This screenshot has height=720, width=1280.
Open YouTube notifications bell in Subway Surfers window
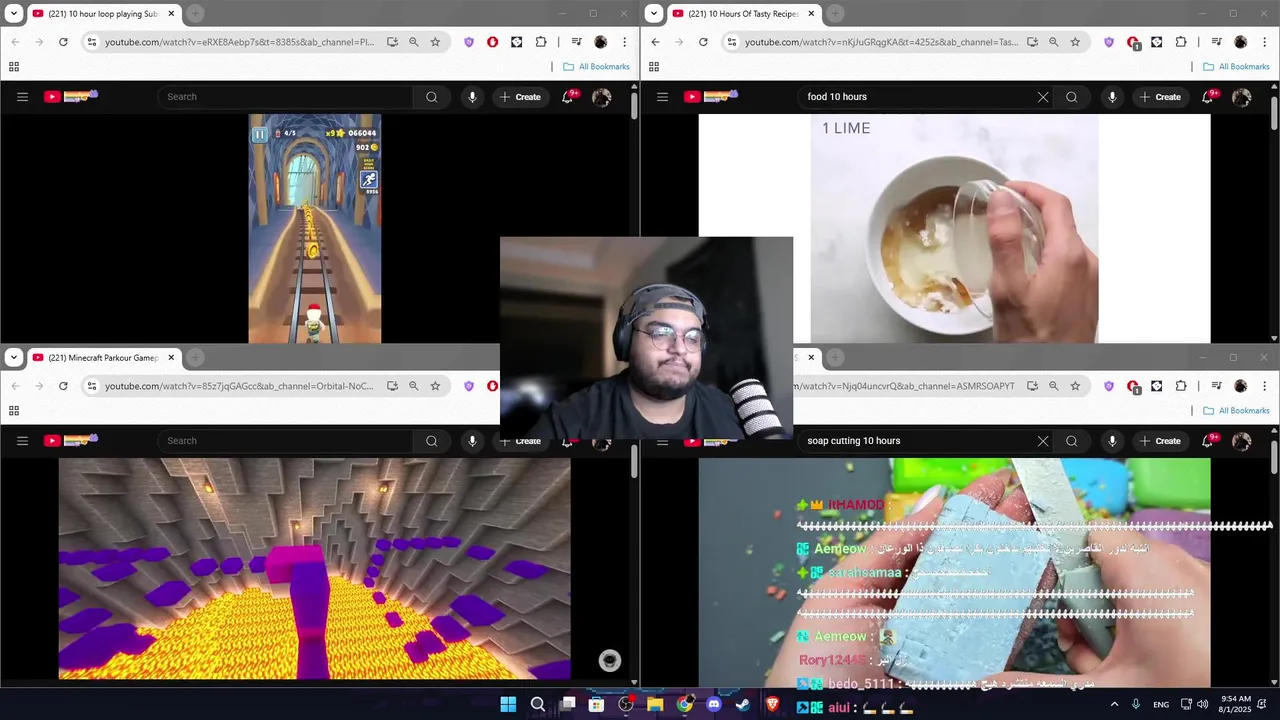click(x=567, y=97)
